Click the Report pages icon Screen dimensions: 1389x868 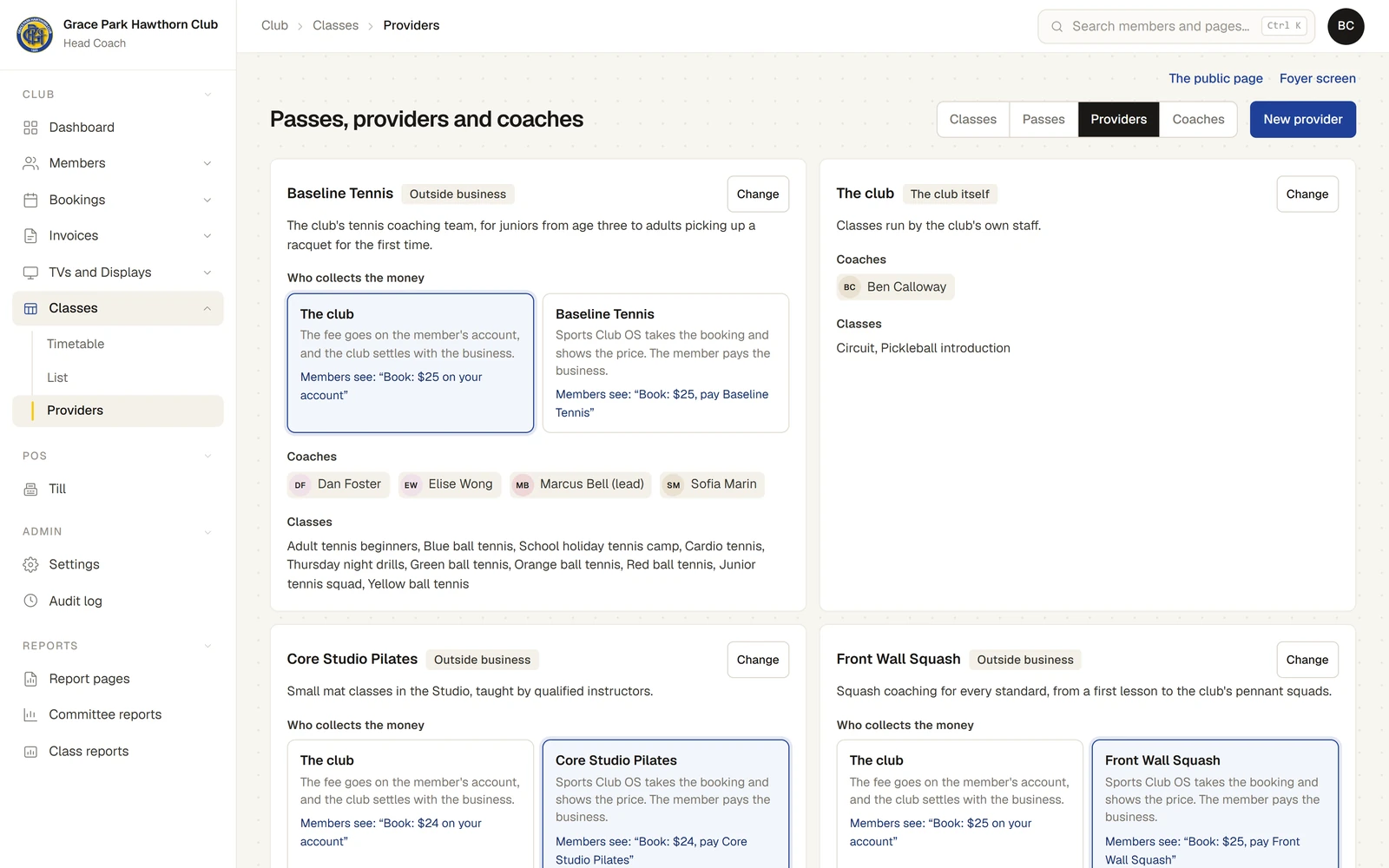(x=30, y=679)
